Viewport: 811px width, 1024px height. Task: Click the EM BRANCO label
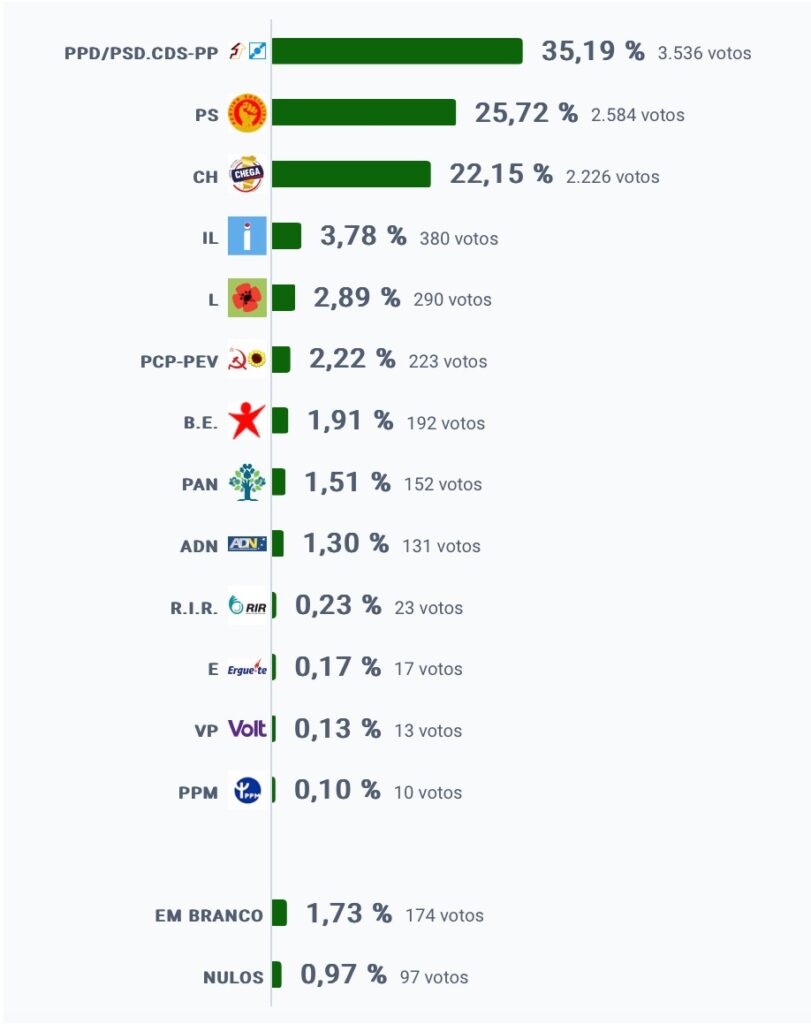pyautogui.click(x=209, y=916)
